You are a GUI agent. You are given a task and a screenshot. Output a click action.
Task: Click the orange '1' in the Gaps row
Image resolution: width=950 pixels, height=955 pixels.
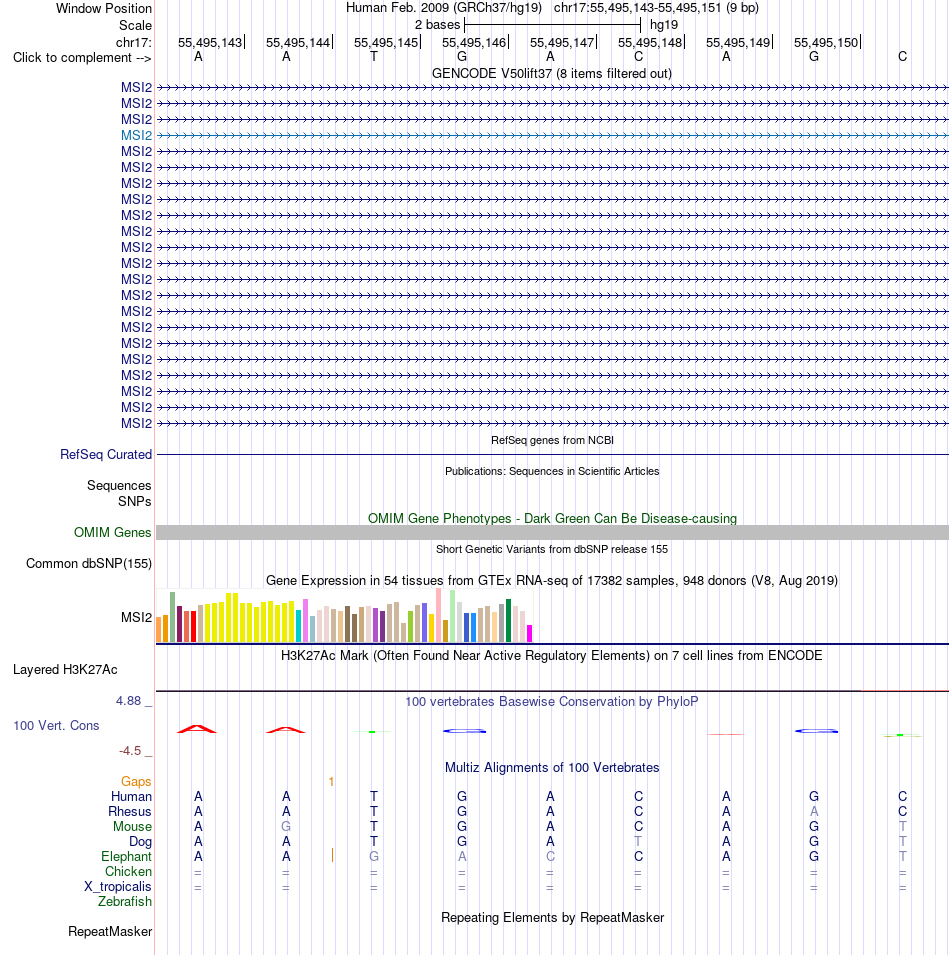coord(331,781)
